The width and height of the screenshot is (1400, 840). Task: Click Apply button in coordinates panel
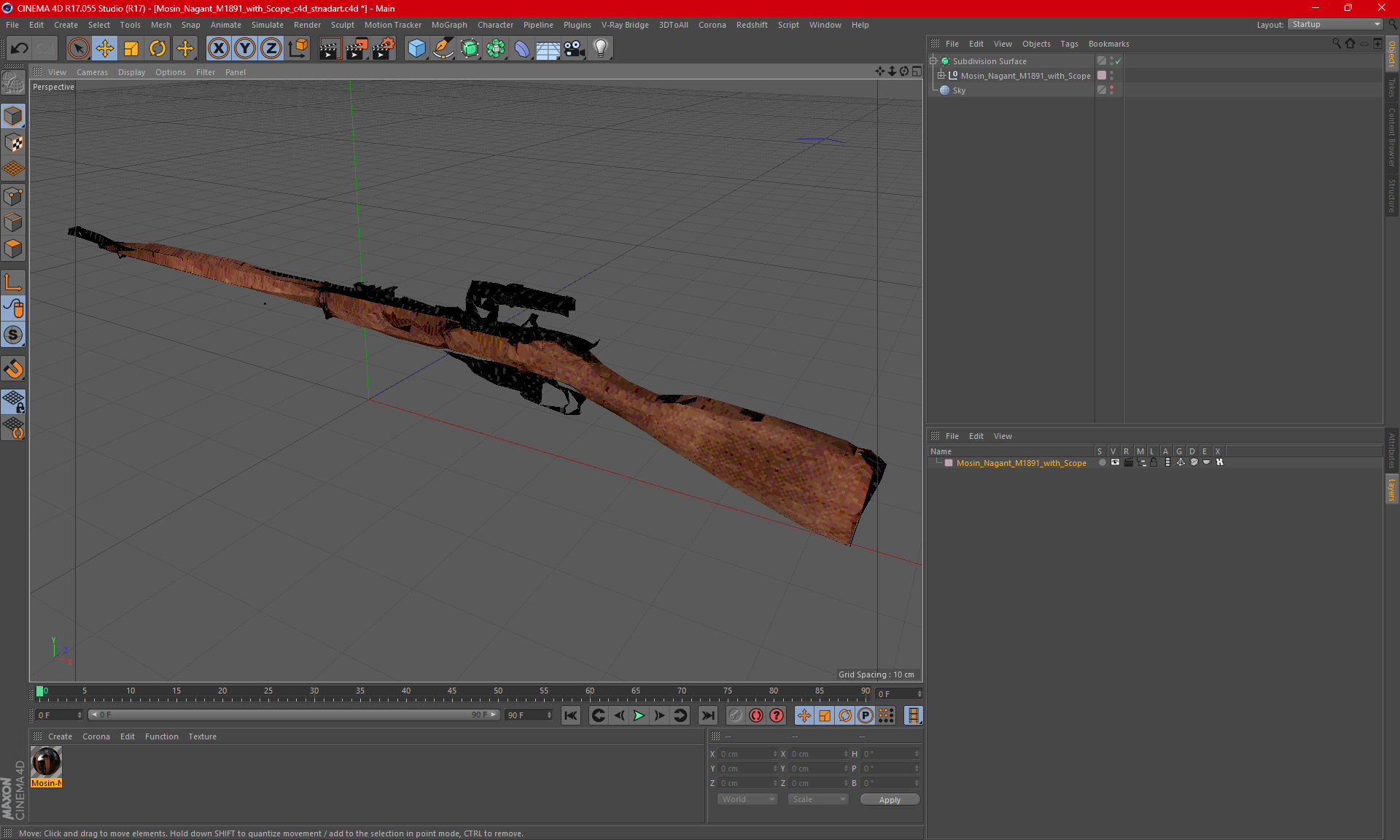pyautogui.click(x=890, y=799)
